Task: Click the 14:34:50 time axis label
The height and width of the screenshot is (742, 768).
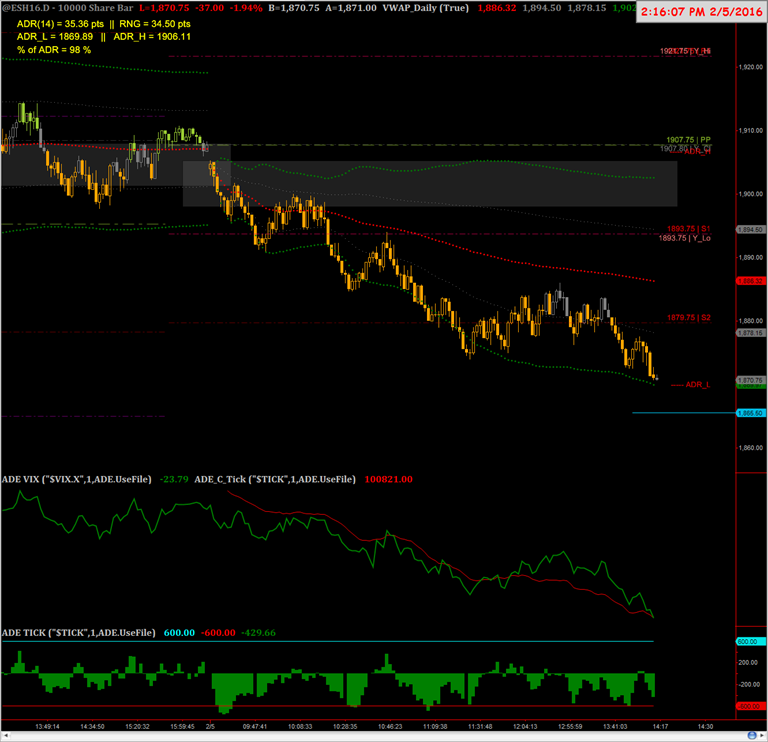Action: [93, 727]
